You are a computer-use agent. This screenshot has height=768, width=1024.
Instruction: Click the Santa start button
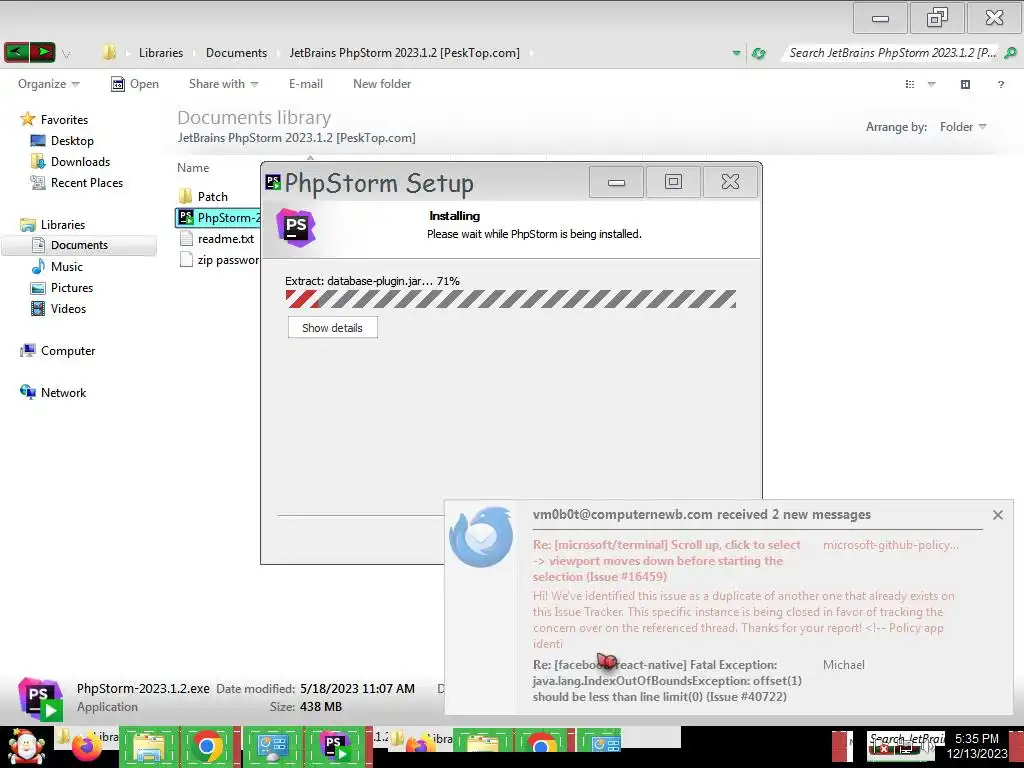pos(25,746)
